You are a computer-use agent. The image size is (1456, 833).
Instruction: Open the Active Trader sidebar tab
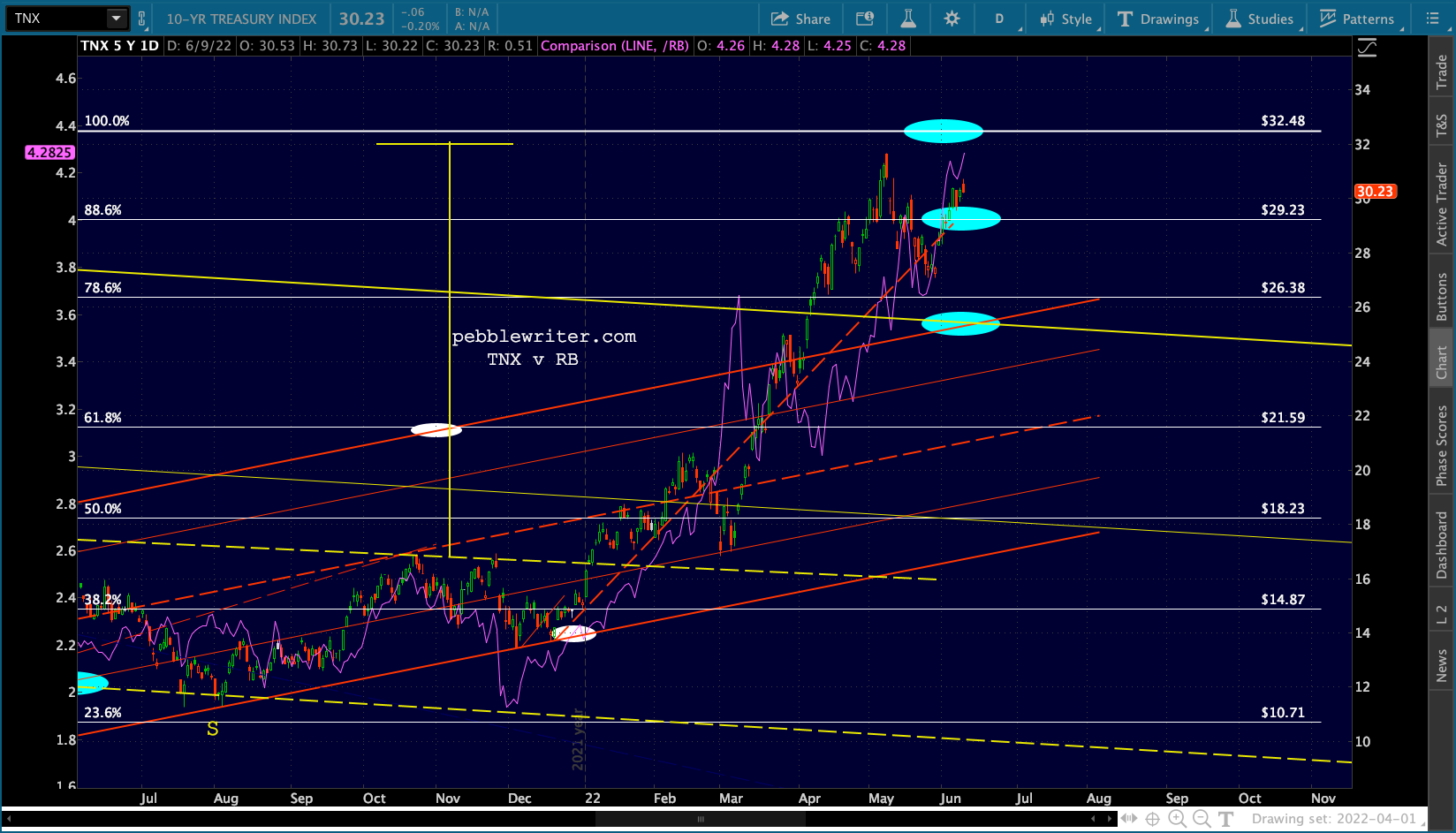click(1442, 204)
